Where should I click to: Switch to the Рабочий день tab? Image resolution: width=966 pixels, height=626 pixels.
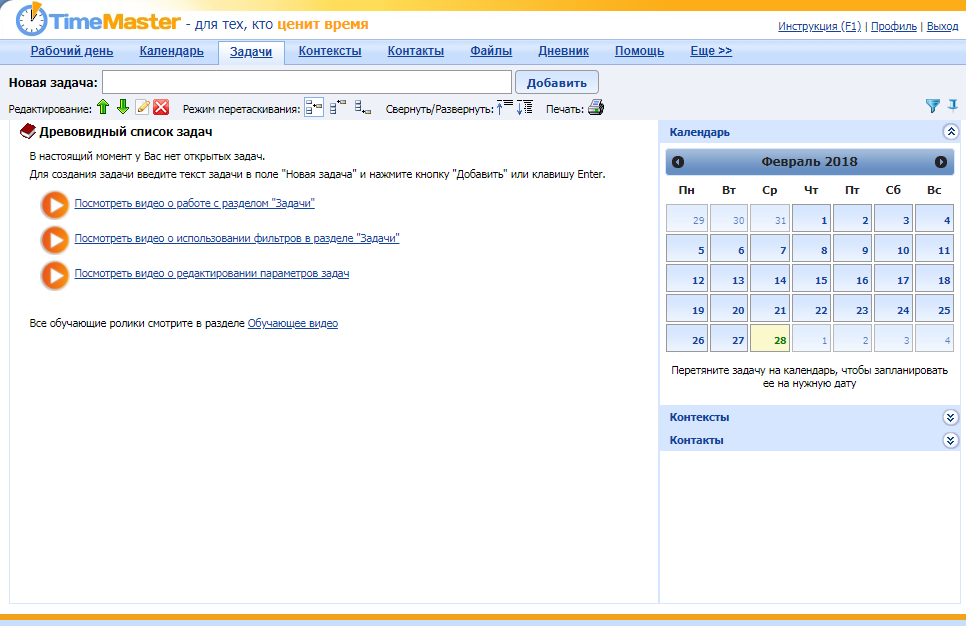[x=72, y=51]
